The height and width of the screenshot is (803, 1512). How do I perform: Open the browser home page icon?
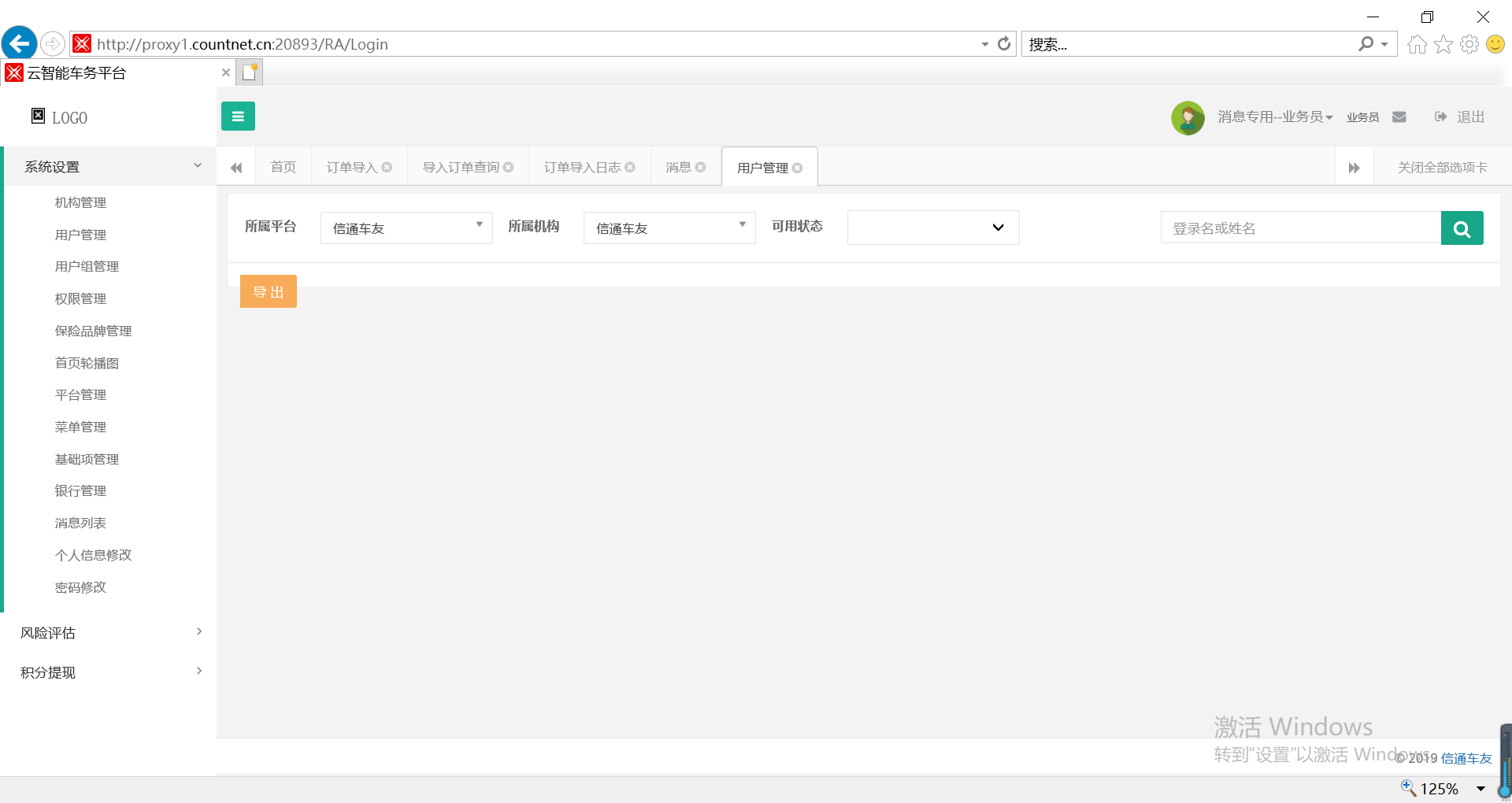1417,44
